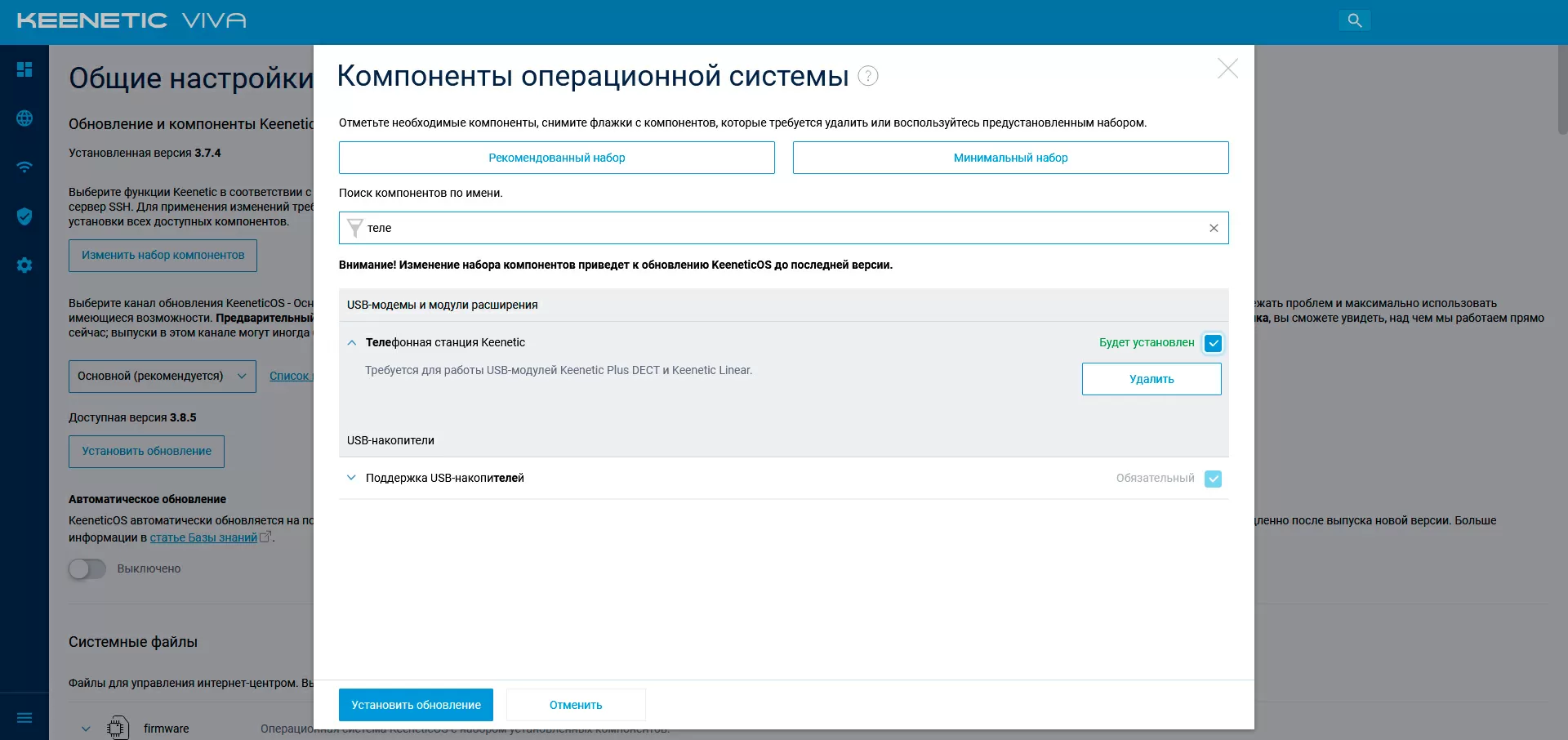Click the Системные файлы heading
The image size is (1568, 740).
133,642
